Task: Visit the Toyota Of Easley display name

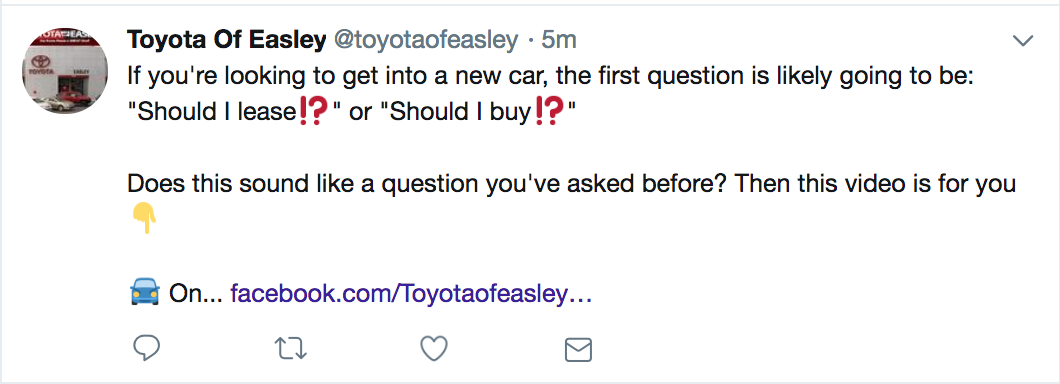Action: pyautogui.click(x=226, y=41)
